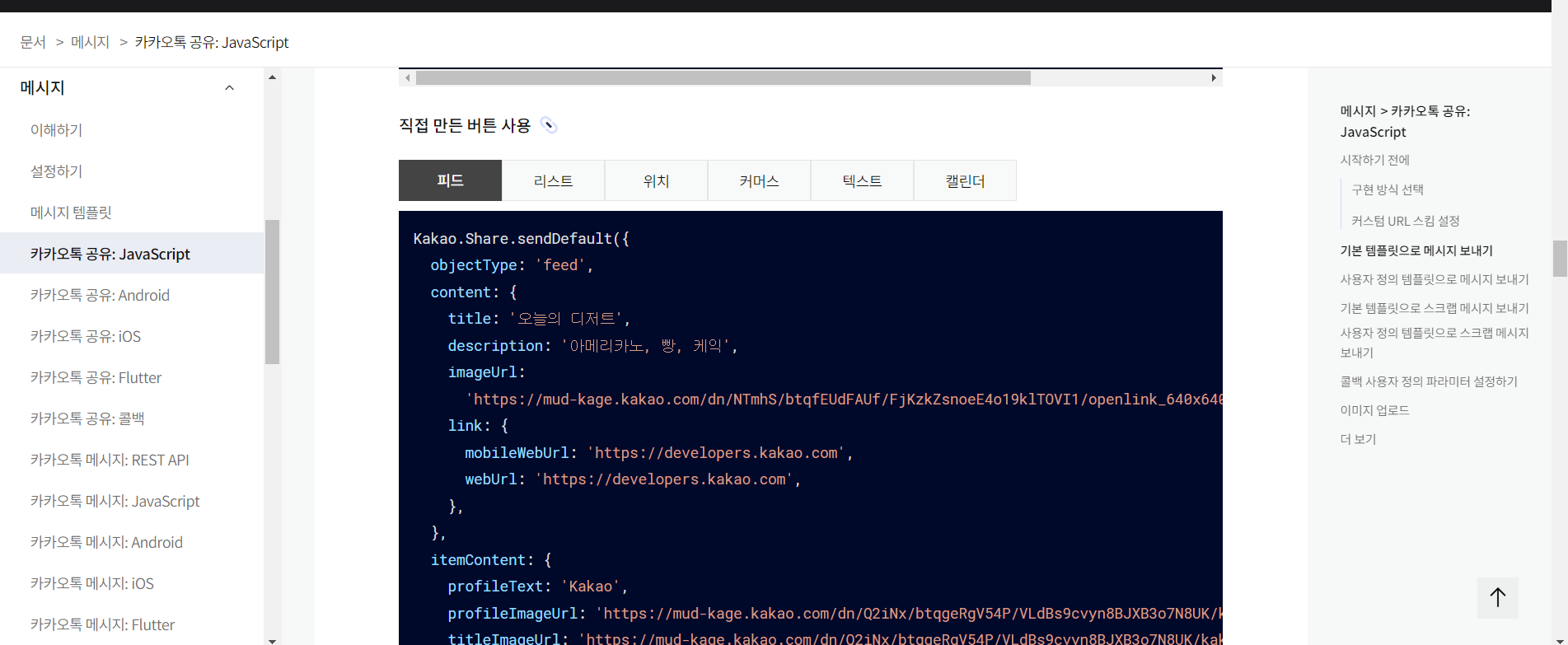Click the 메시지 sidebar section heading
Image resolution: width=1568 pixels, height=645 pixels.
point(43,87)
